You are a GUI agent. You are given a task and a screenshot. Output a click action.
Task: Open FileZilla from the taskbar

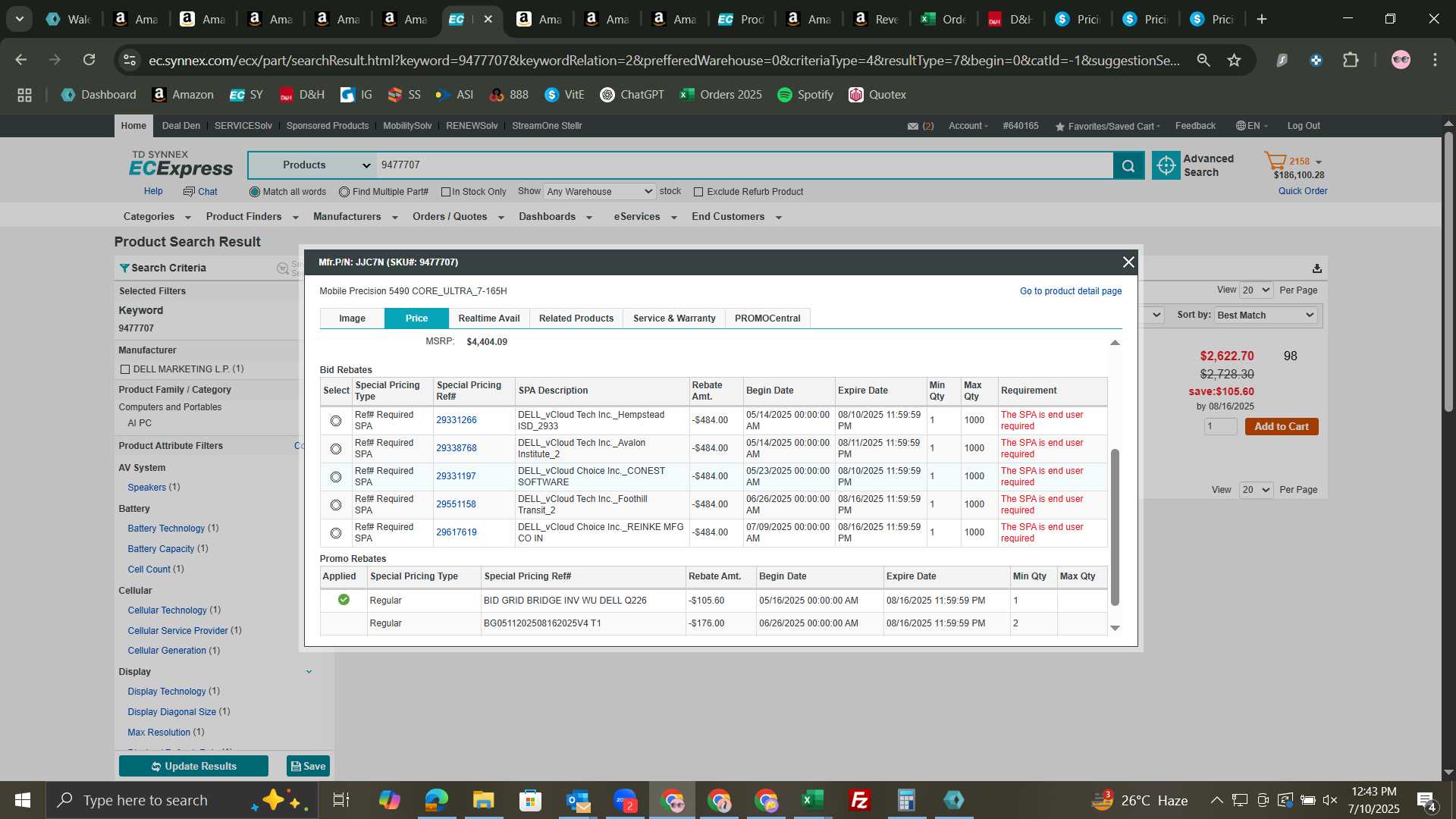[859, 800]
